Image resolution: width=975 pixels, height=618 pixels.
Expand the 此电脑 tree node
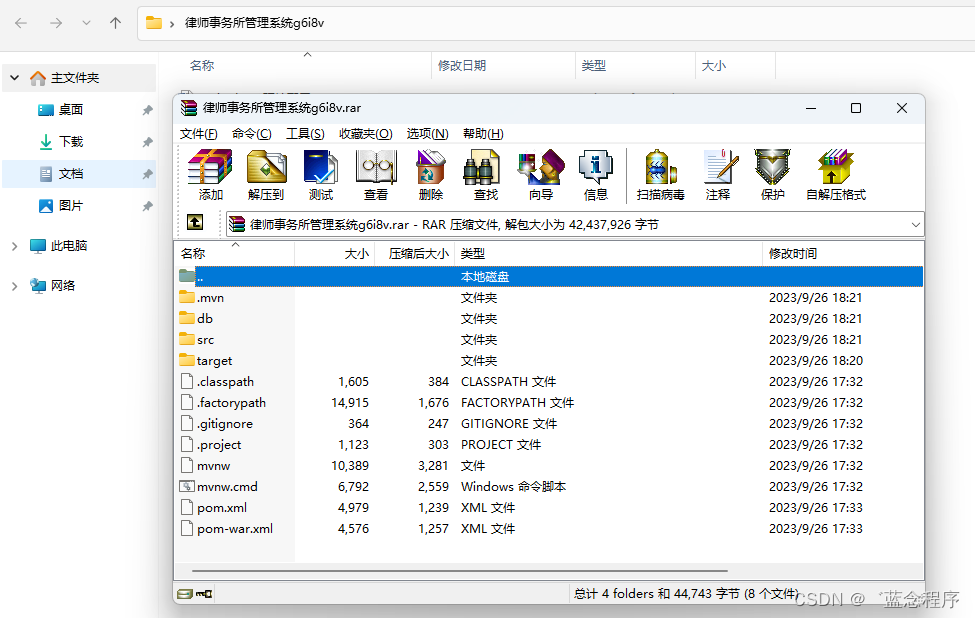pyautogui.click(x=14, y=246)
